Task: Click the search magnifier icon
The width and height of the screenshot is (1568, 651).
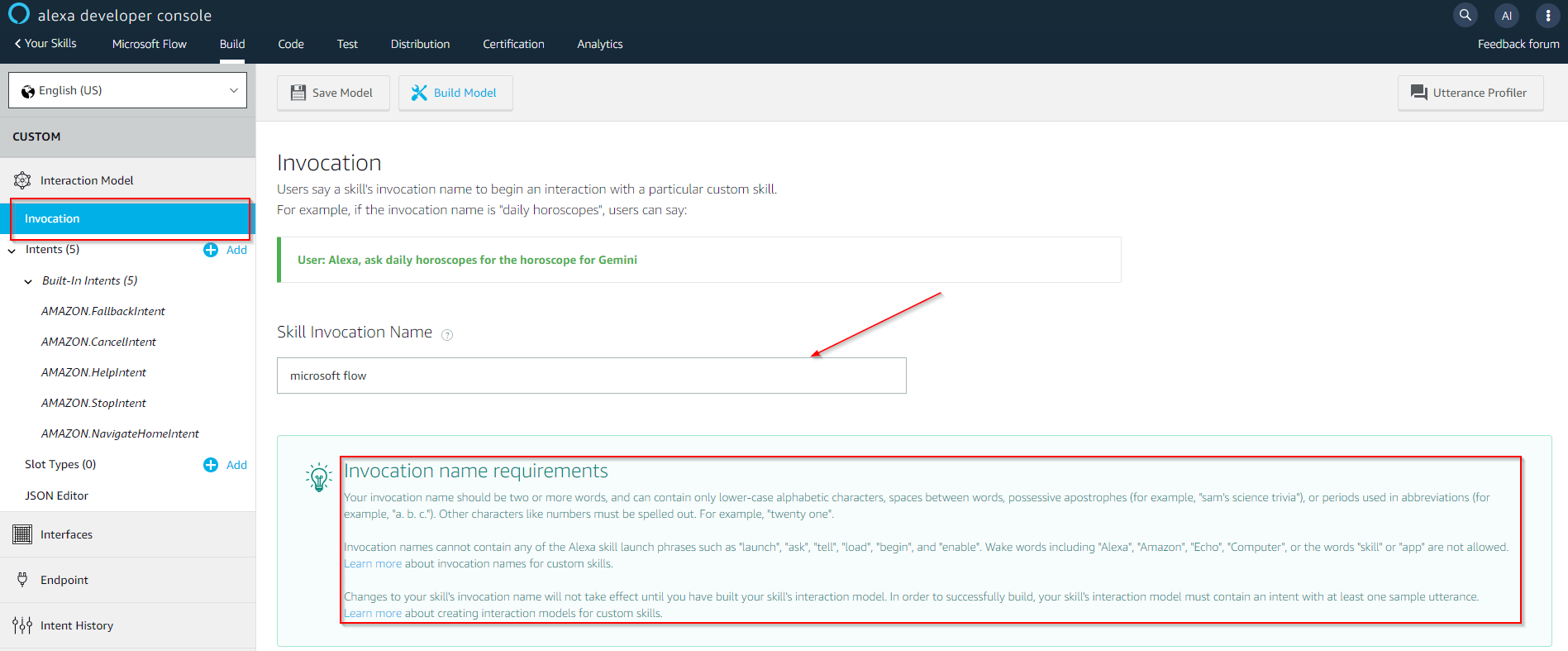Action: pyautogui.click(x=1465, y=15)
